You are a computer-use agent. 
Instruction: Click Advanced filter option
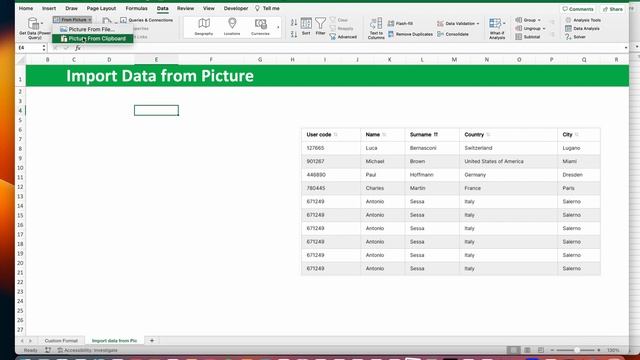pyautogui.click(x=343, y=37)
